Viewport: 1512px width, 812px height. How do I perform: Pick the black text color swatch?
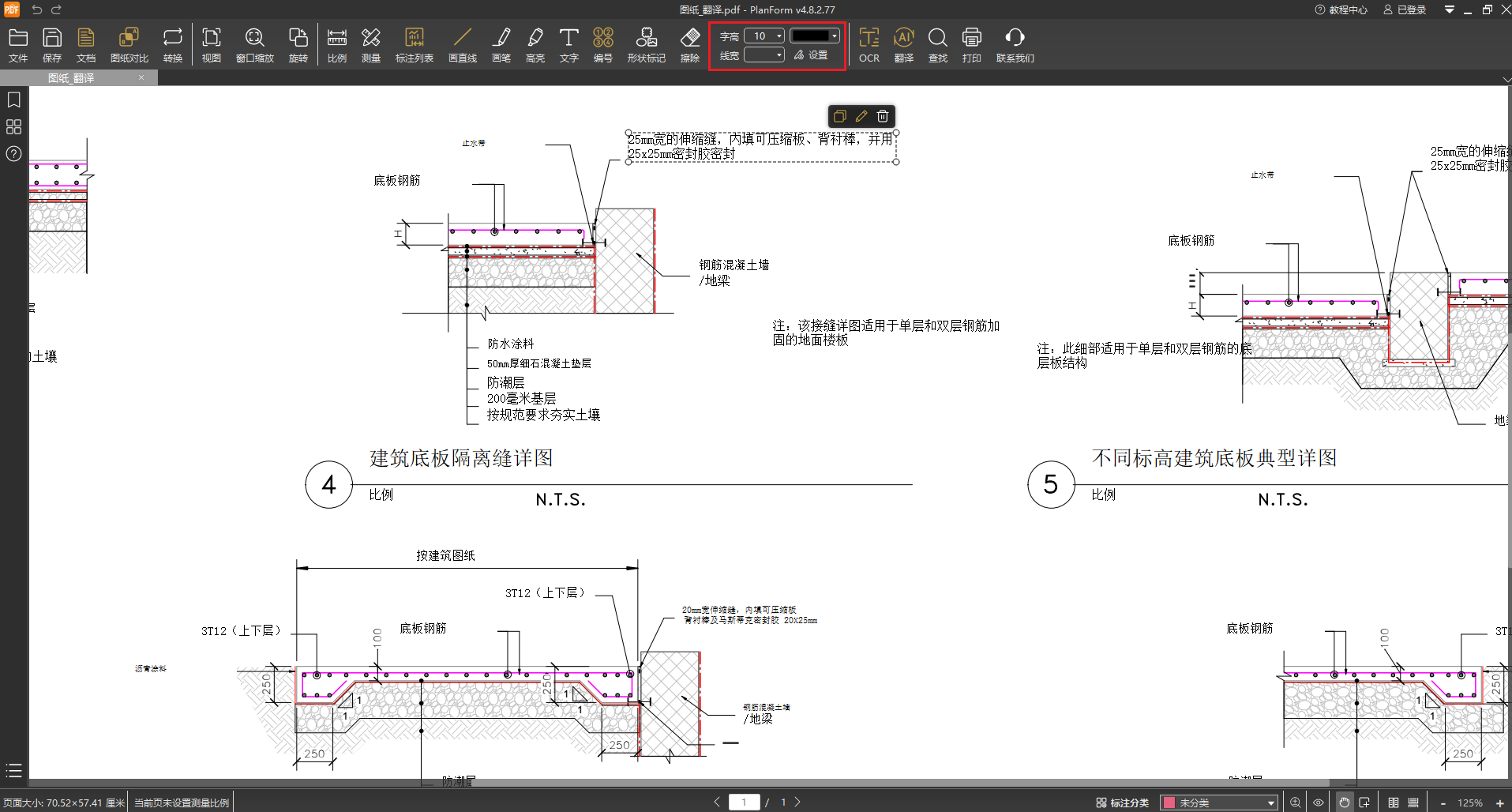point(810,36)
